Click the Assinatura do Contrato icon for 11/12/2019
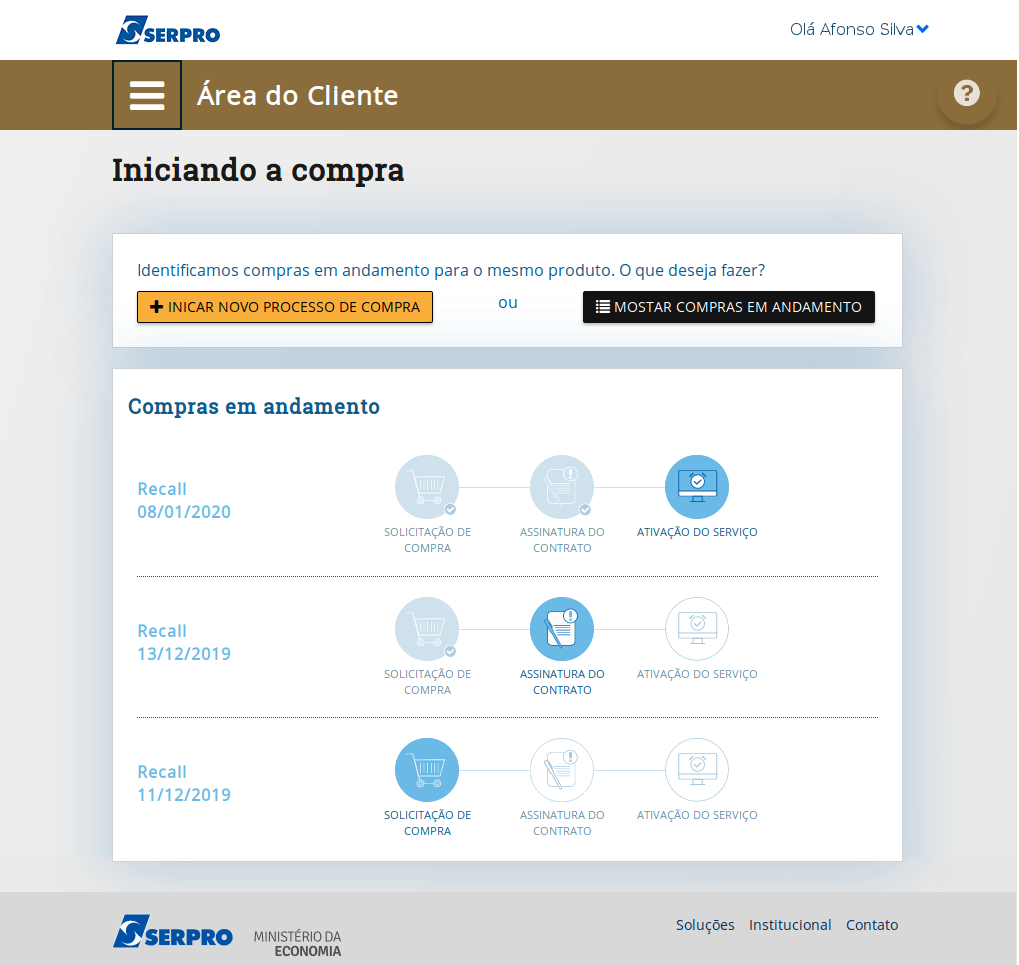1019x965 pixels. tap(562, 770)
